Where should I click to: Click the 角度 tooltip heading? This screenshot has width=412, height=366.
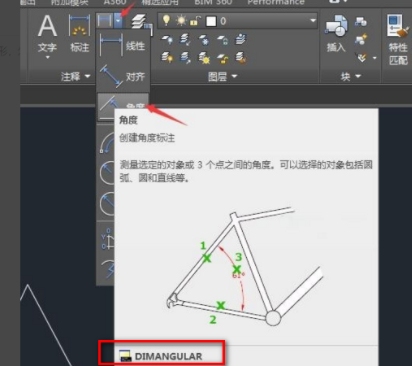[x=128, y=120]
